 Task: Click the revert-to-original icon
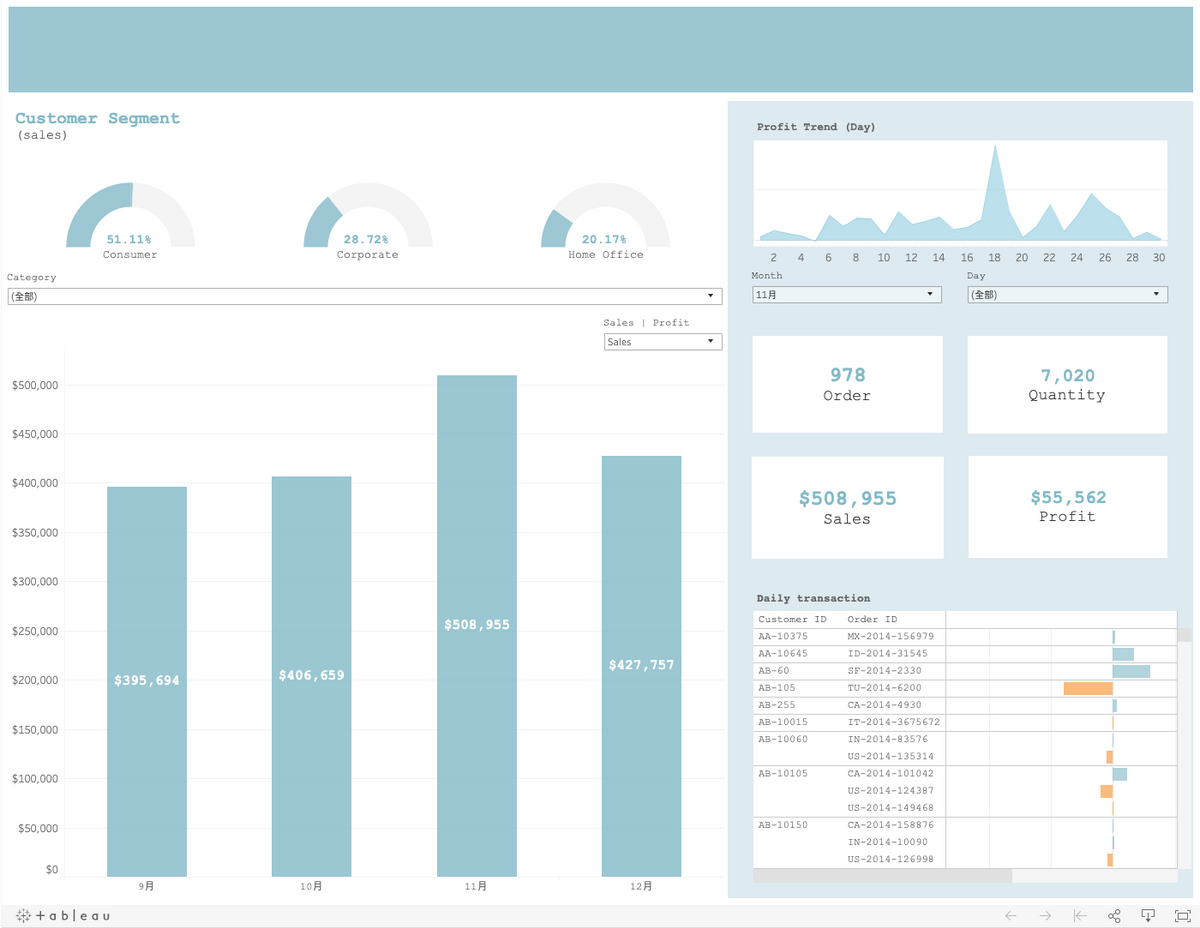pyautogui.click(x=1080, y=915)
